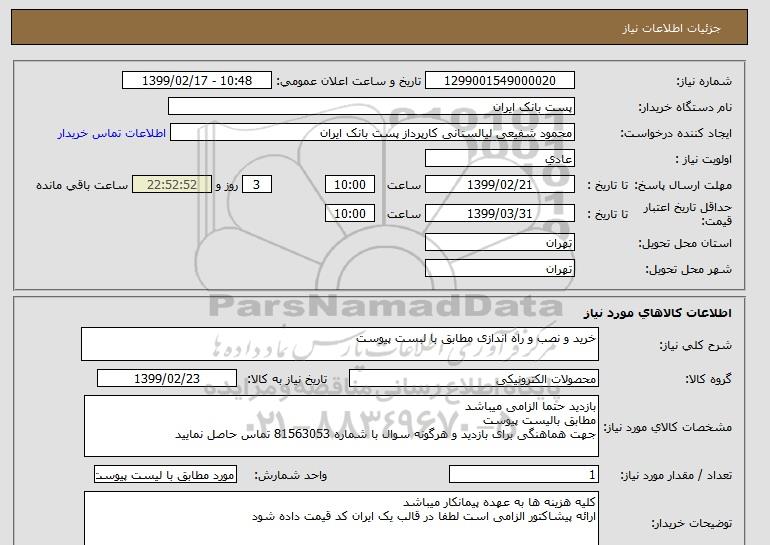The width and height of the screenshot is (770, 545).
Task: Click the label ایجاد کننده درخواست
Action: [x=676, y=133]
